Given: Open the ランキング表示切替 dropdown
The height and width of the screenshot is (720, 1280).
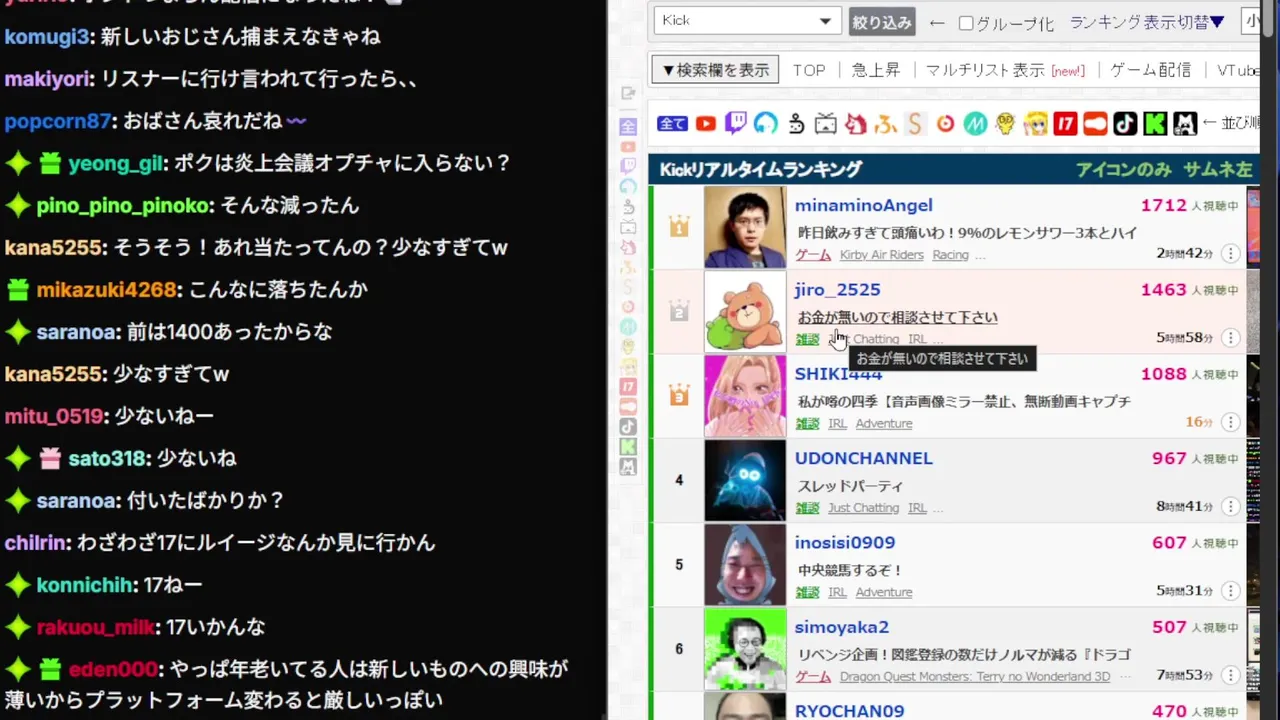Looking at the screenshot, I should coord(1147,22).
